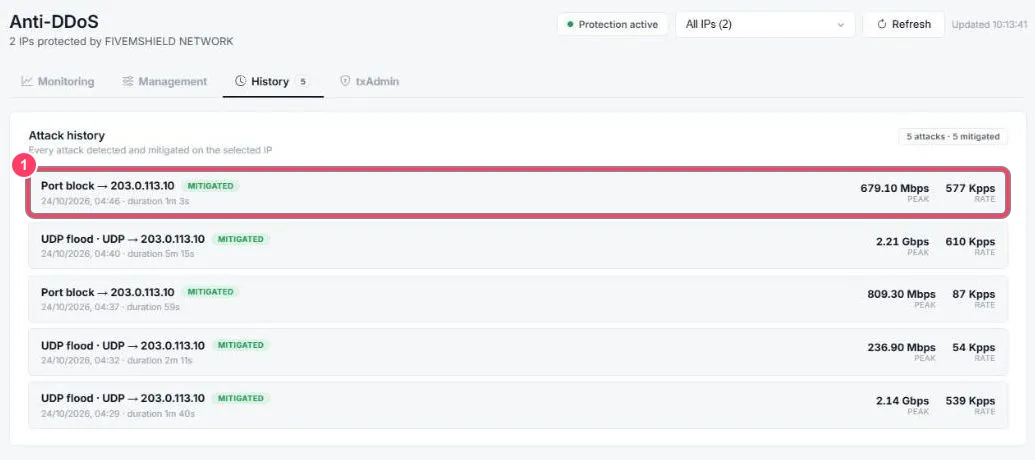Open the Port block attack at 04:46
Viewport: 1035px width, 460px height.
coord(518,192)
